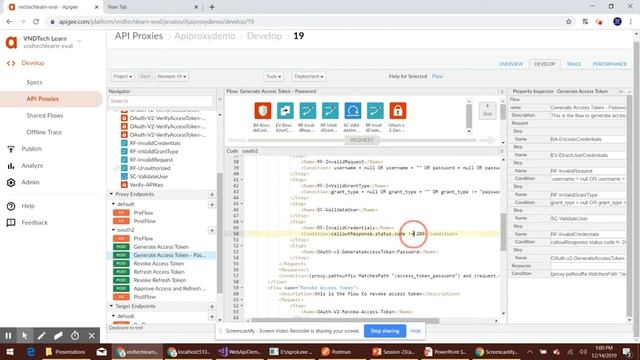
Task: Select the BA-EncodeCredentials policy icon in flow
Action: [262, 111]
